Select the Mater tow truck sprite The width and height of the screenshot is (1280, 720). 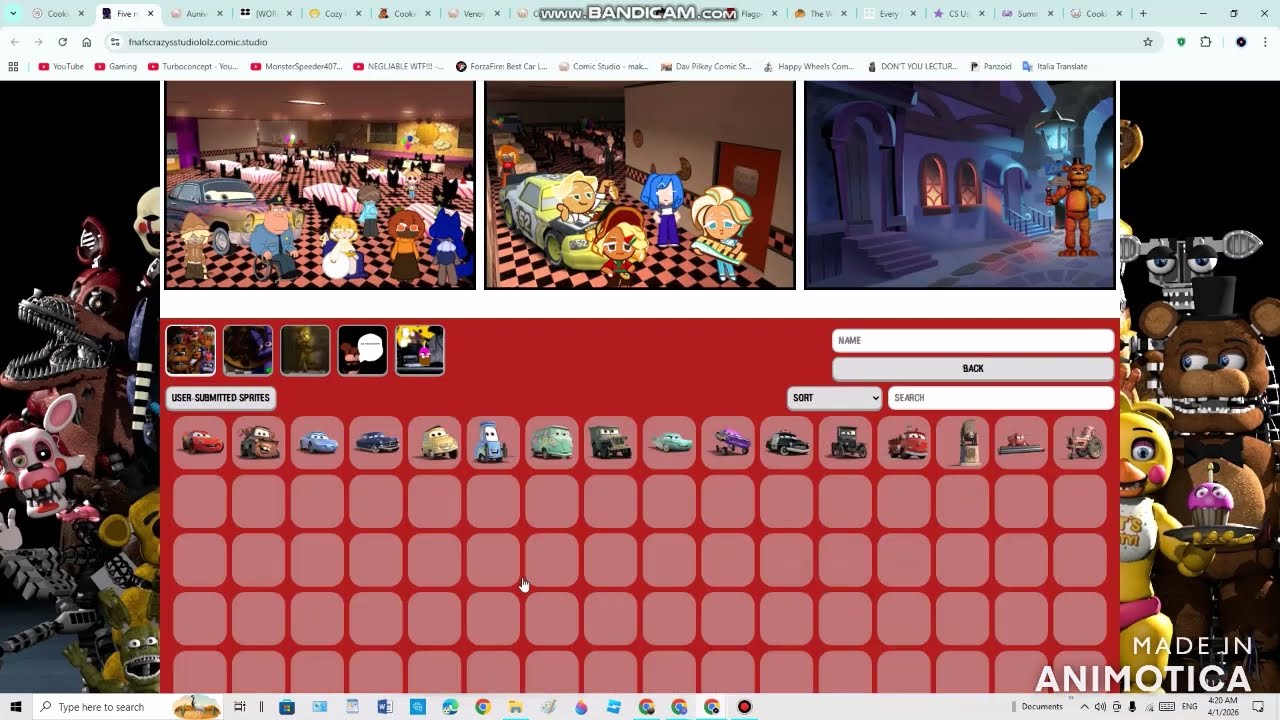point(259,442)
